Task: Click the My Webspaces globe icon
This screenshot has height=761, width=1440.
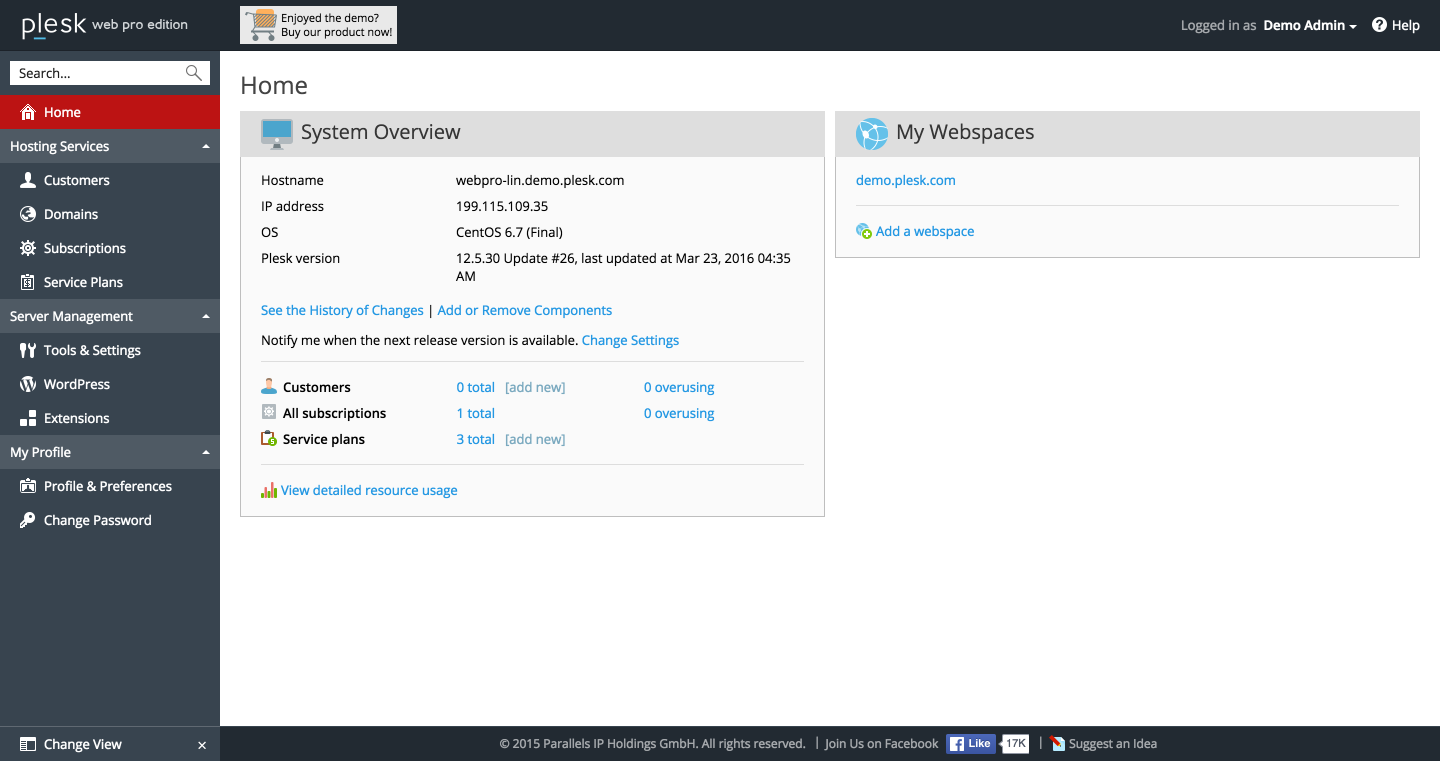Action: coord(872,134)
